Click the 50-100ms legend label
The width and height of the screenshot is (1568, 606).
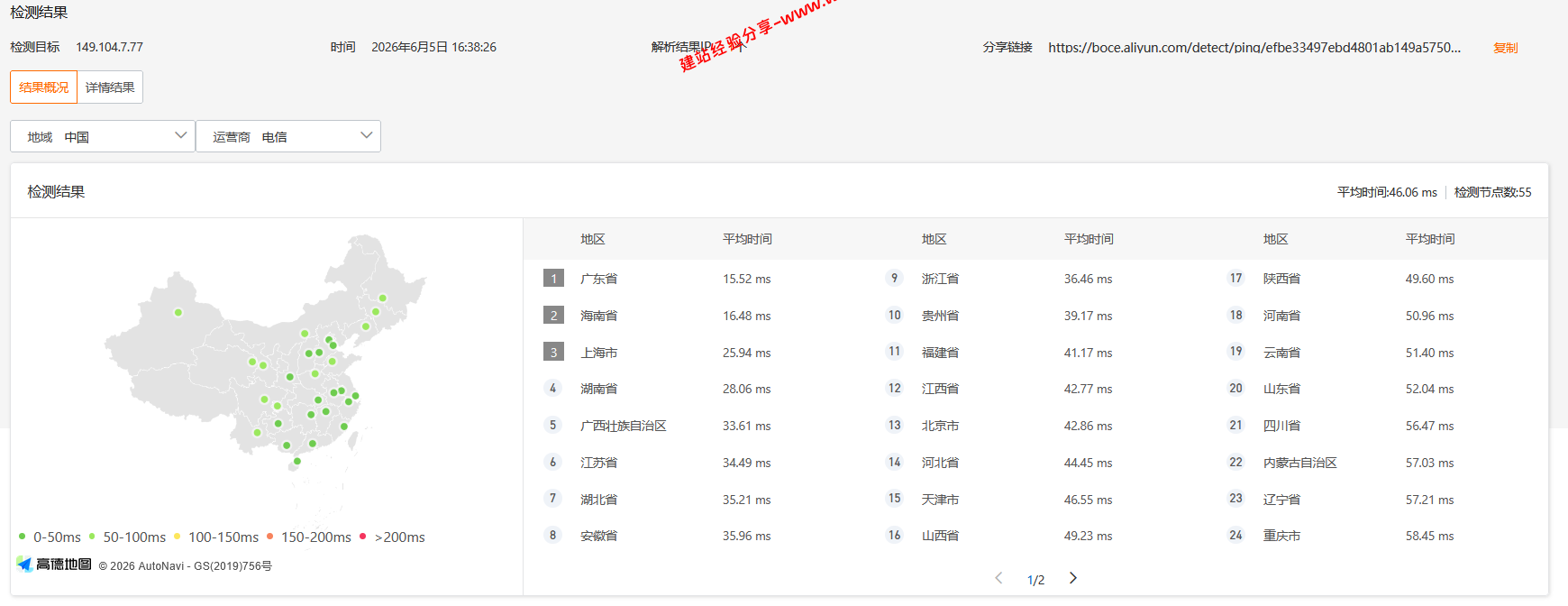point(134,537)
